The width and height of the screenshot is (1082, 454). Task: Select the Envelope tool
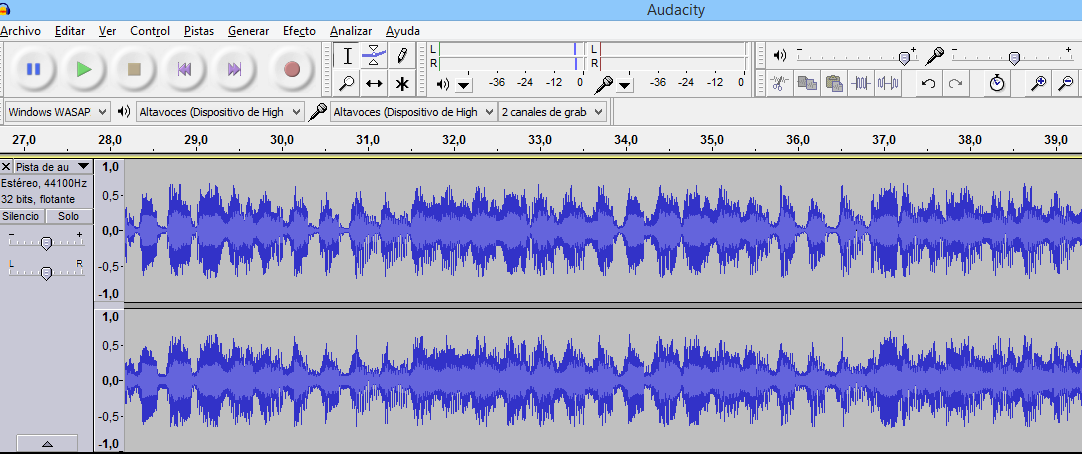(x=374, y=56)
